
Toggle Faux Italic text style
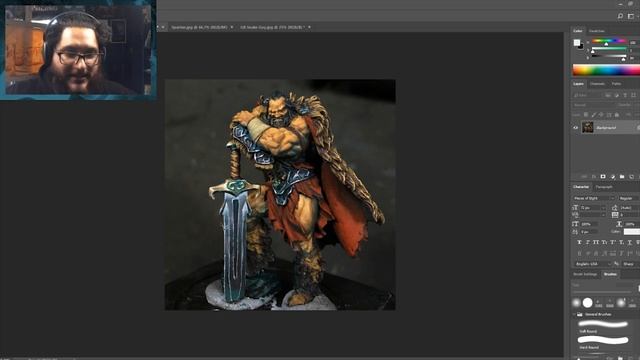pyautogui.click(x=588, y=242)
